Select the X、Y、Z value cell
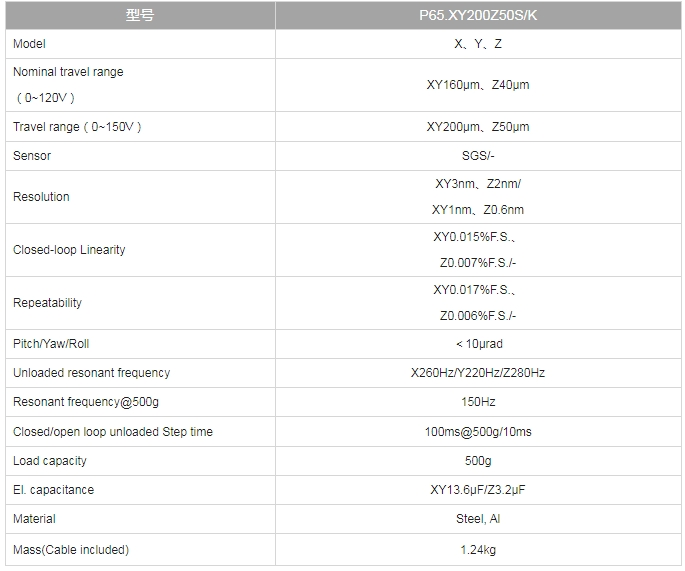The height and width of the screenshot is (571, 685). pos(478,44)
